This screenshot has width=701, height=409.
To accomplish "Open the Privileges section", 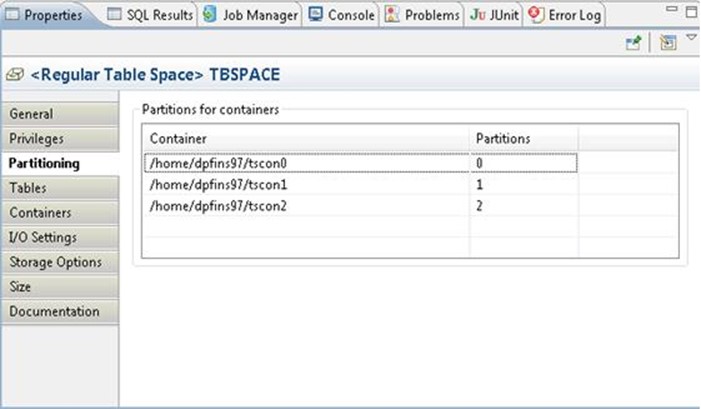I will pos(36,139).
